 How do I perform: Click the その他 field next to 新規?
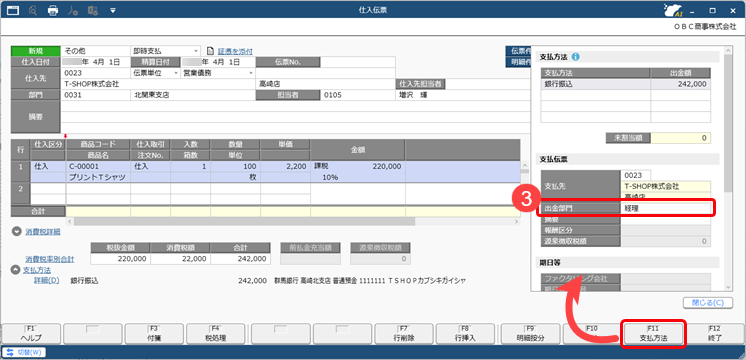95,51
